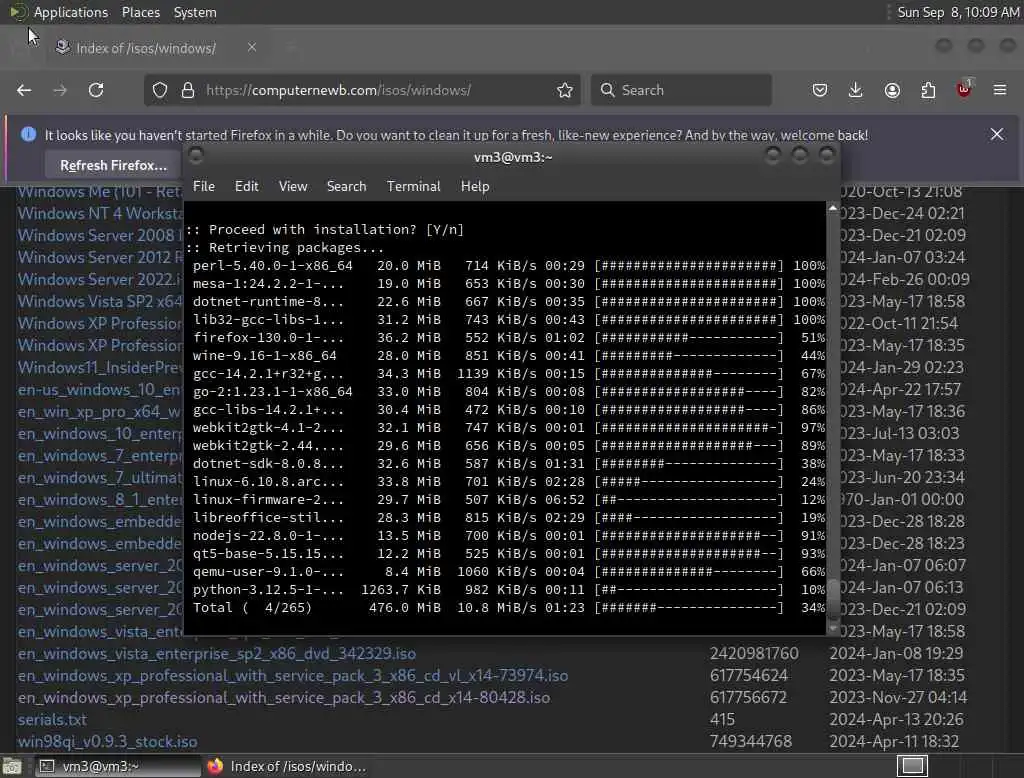Screen dimensions: 1024x778
Task: Open the Applications menu in top panel
Action: point(71,12)
